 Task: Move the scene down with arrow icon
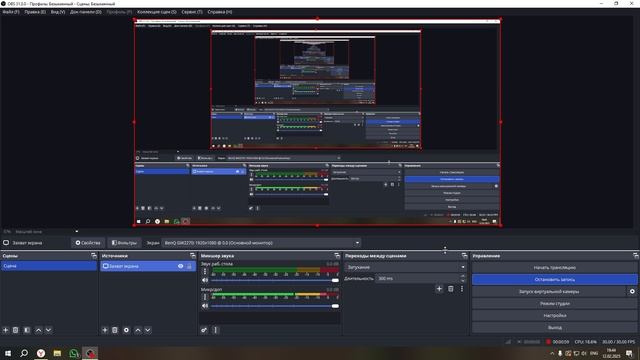pyautogui.click(x=48, y=330)
